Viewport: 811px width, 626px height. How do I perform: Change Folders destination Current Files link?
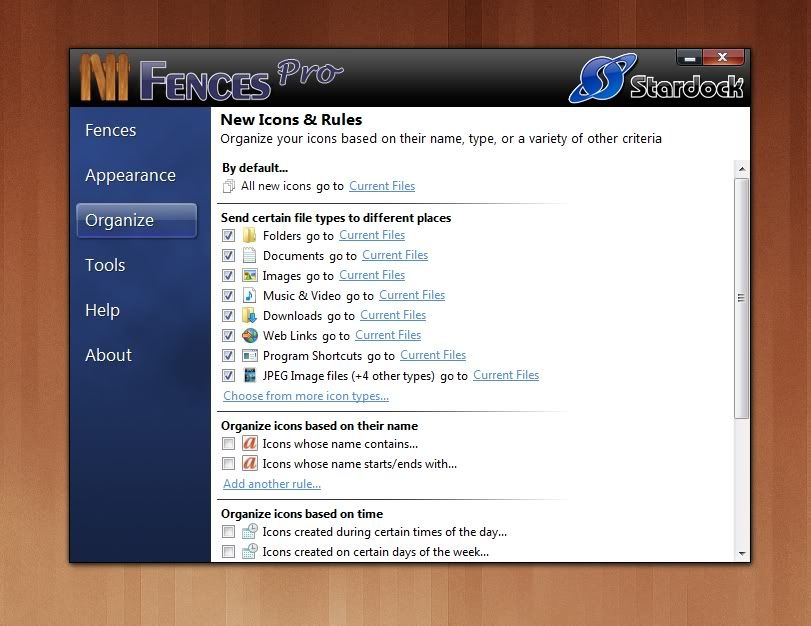coord(372,235)
